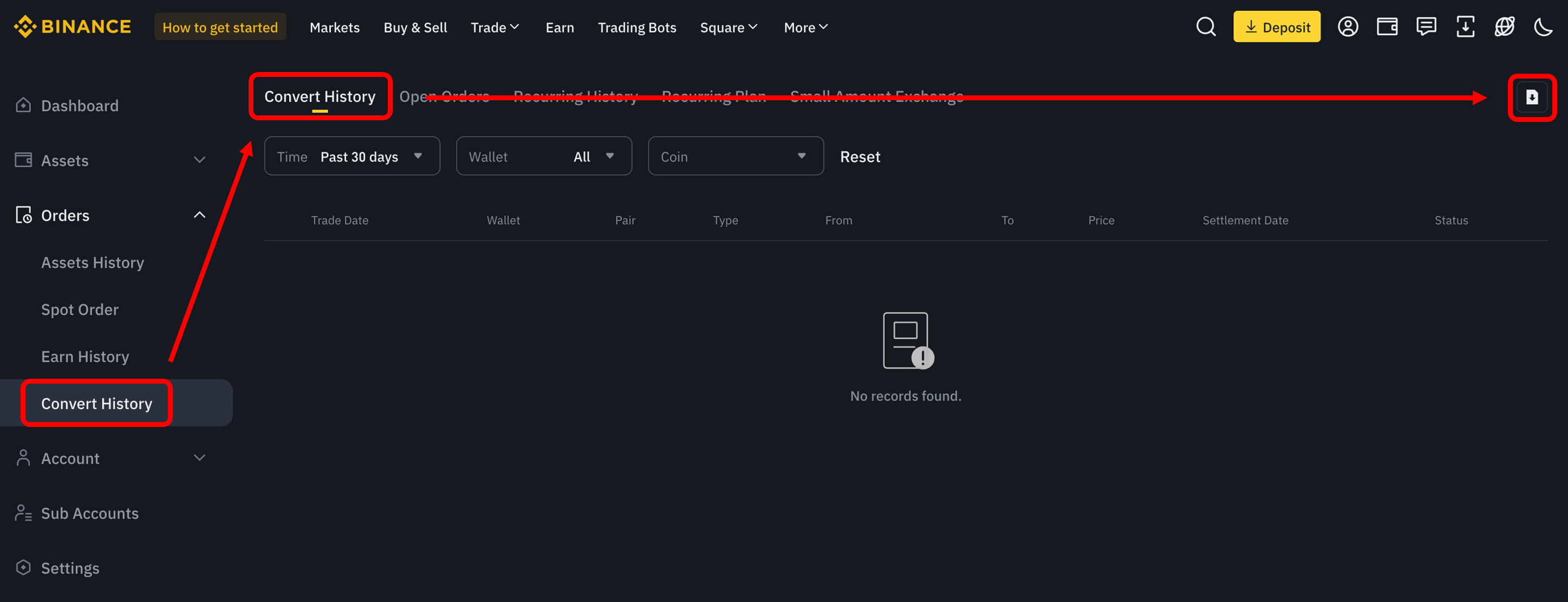
Task: Open Assets History in sidebar
Action: pyautogui.click(x=93, y=262)
